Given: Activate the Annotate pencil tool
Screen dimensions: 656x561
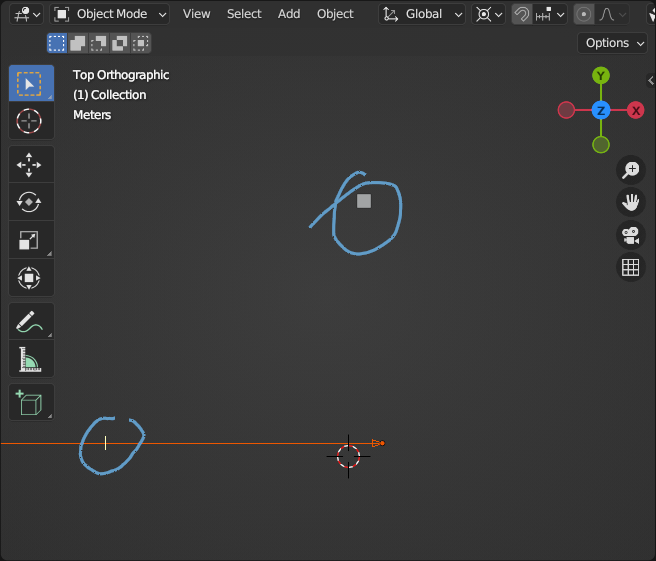Looking at the screenshot, I should [x=30, y=321].
